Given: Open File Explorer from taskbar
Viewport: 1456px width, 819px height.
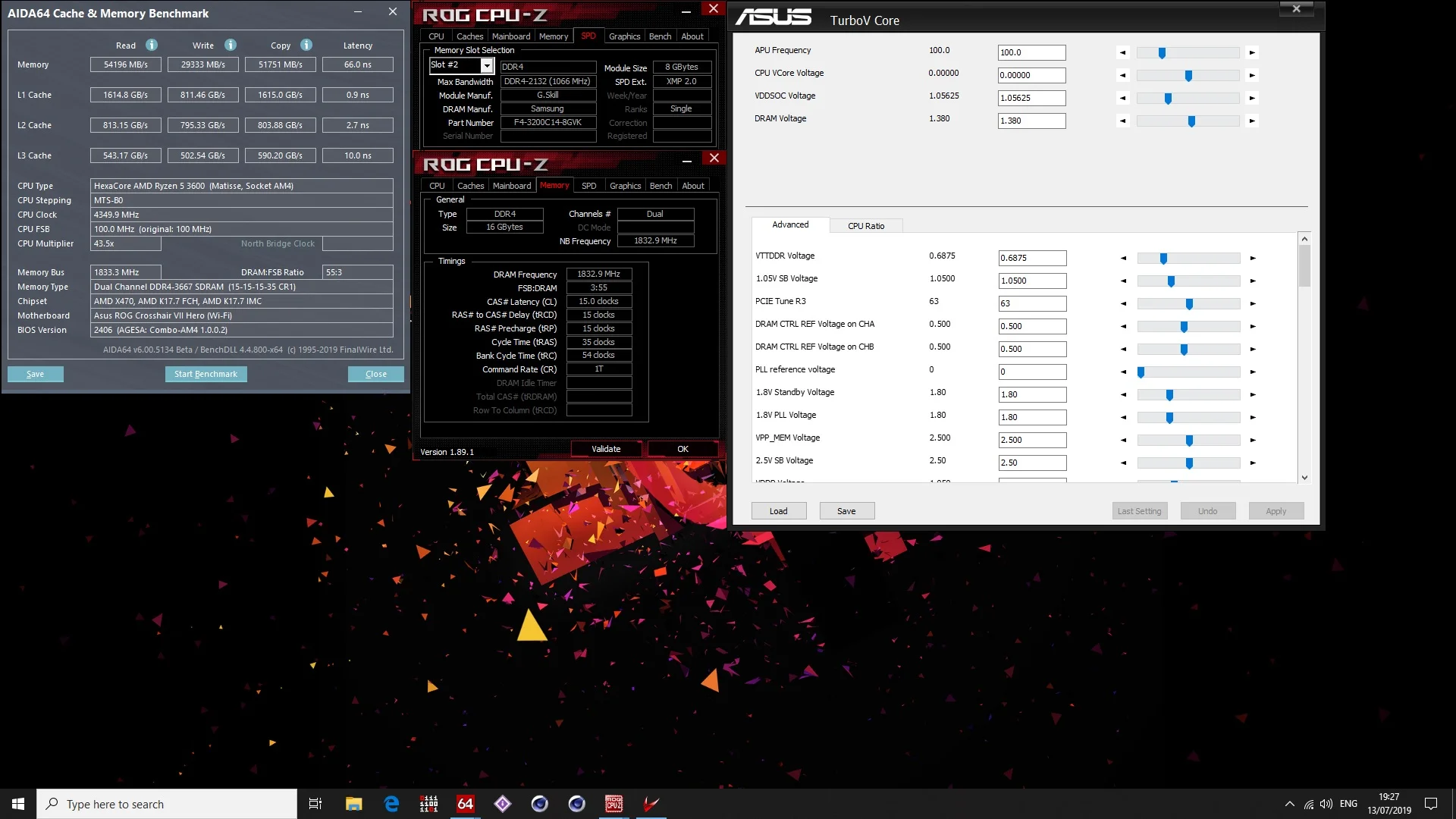Looking at the screenshot, I should 354,804.
